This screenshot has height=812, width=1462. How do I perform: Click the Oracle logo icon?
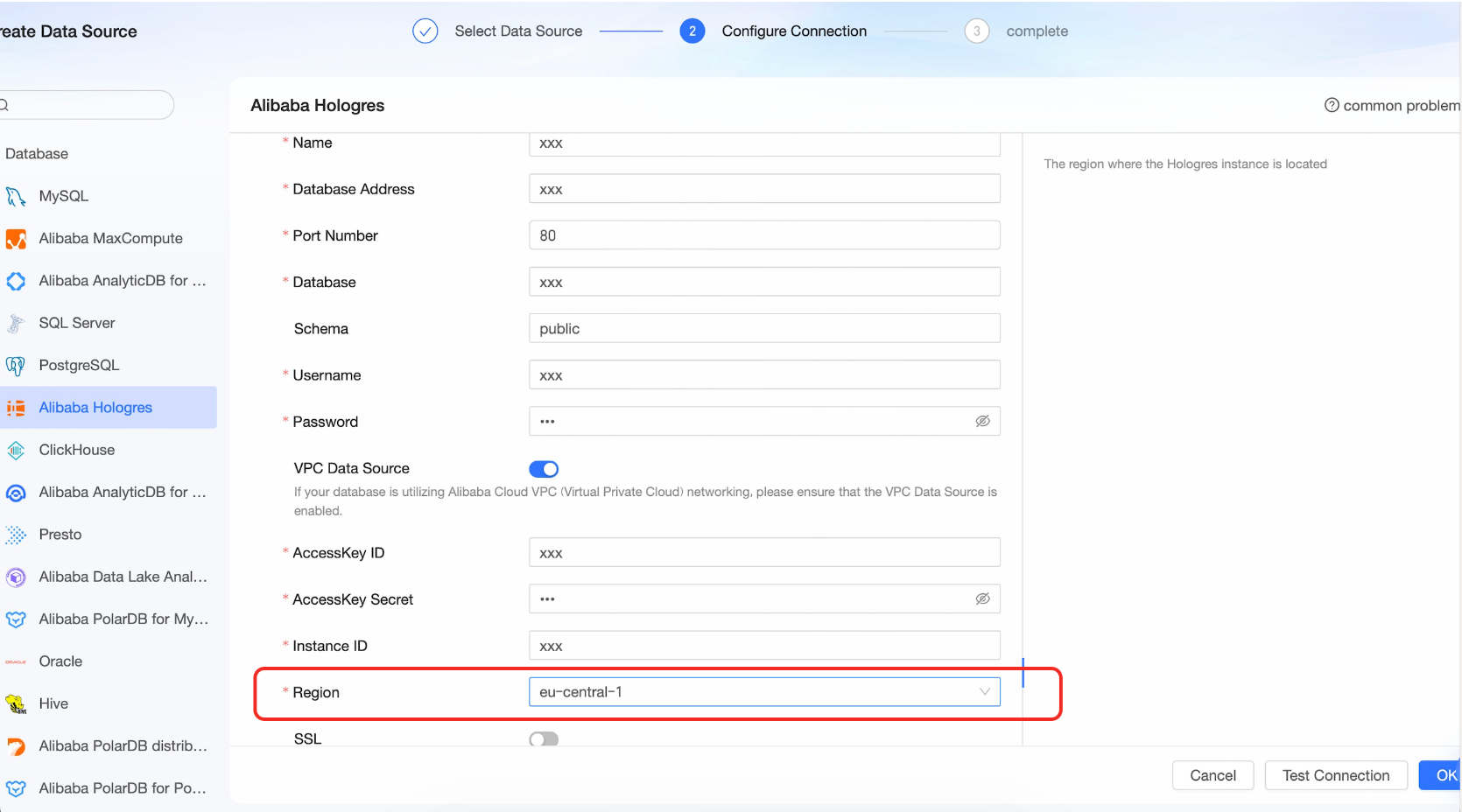point(16,661)
